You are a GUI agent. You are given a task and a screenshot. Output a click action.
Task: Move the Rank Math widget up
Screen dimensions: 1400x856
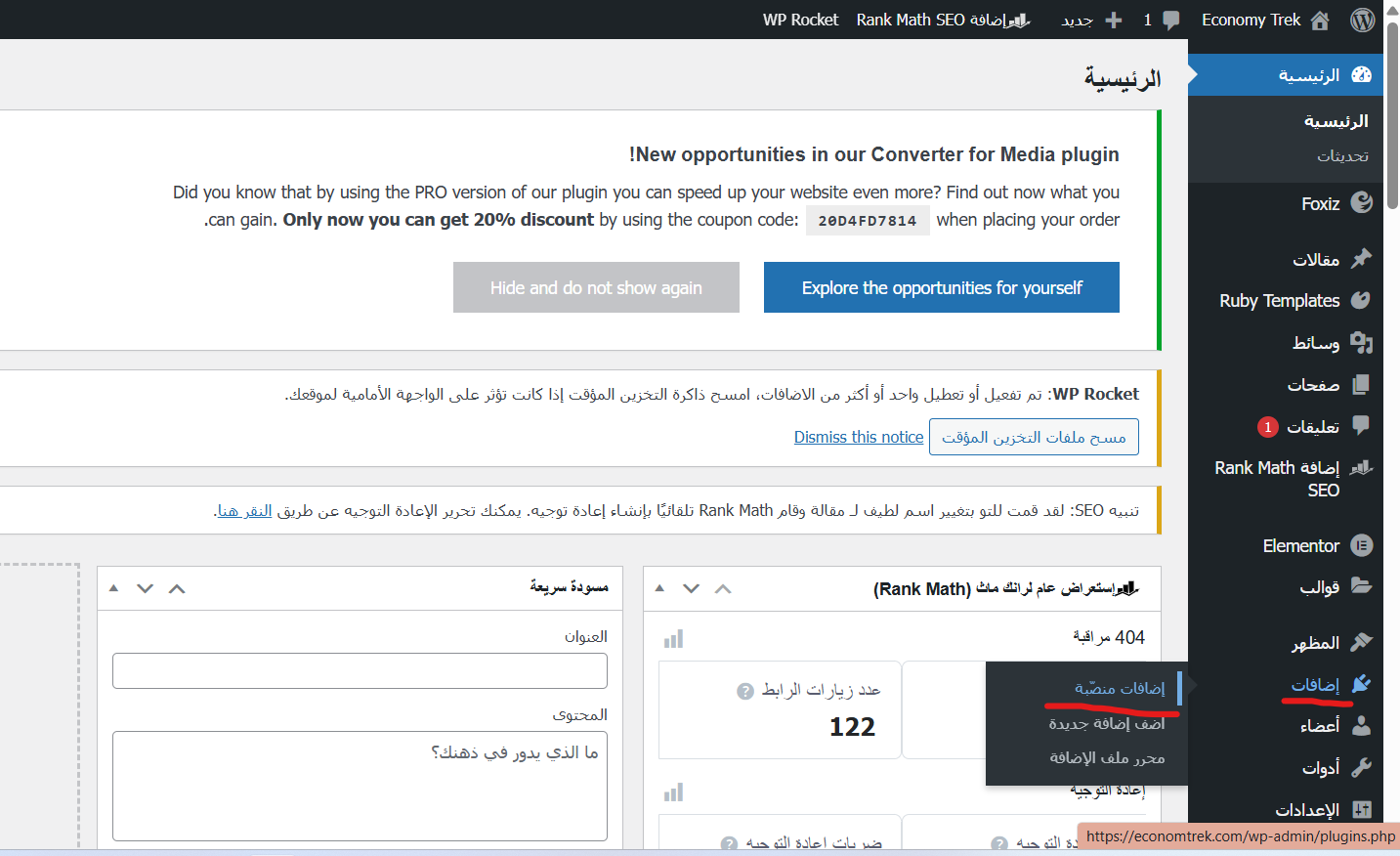(x=723, y=588)
